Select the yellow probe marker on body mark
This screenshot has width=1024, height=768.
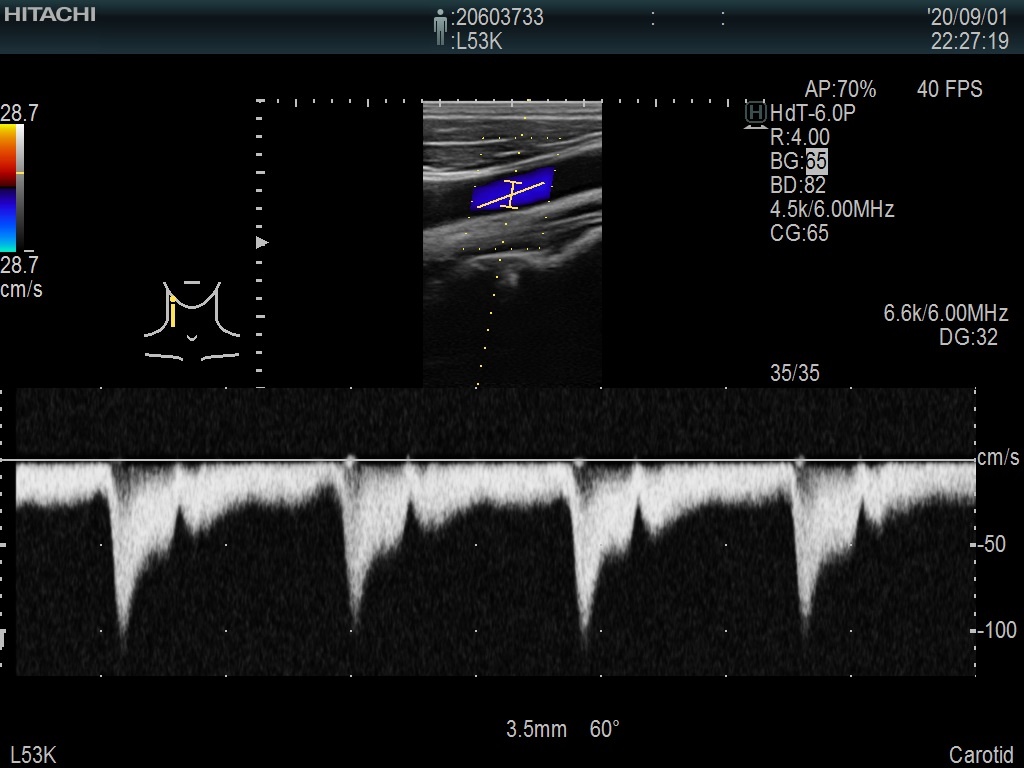173,312
